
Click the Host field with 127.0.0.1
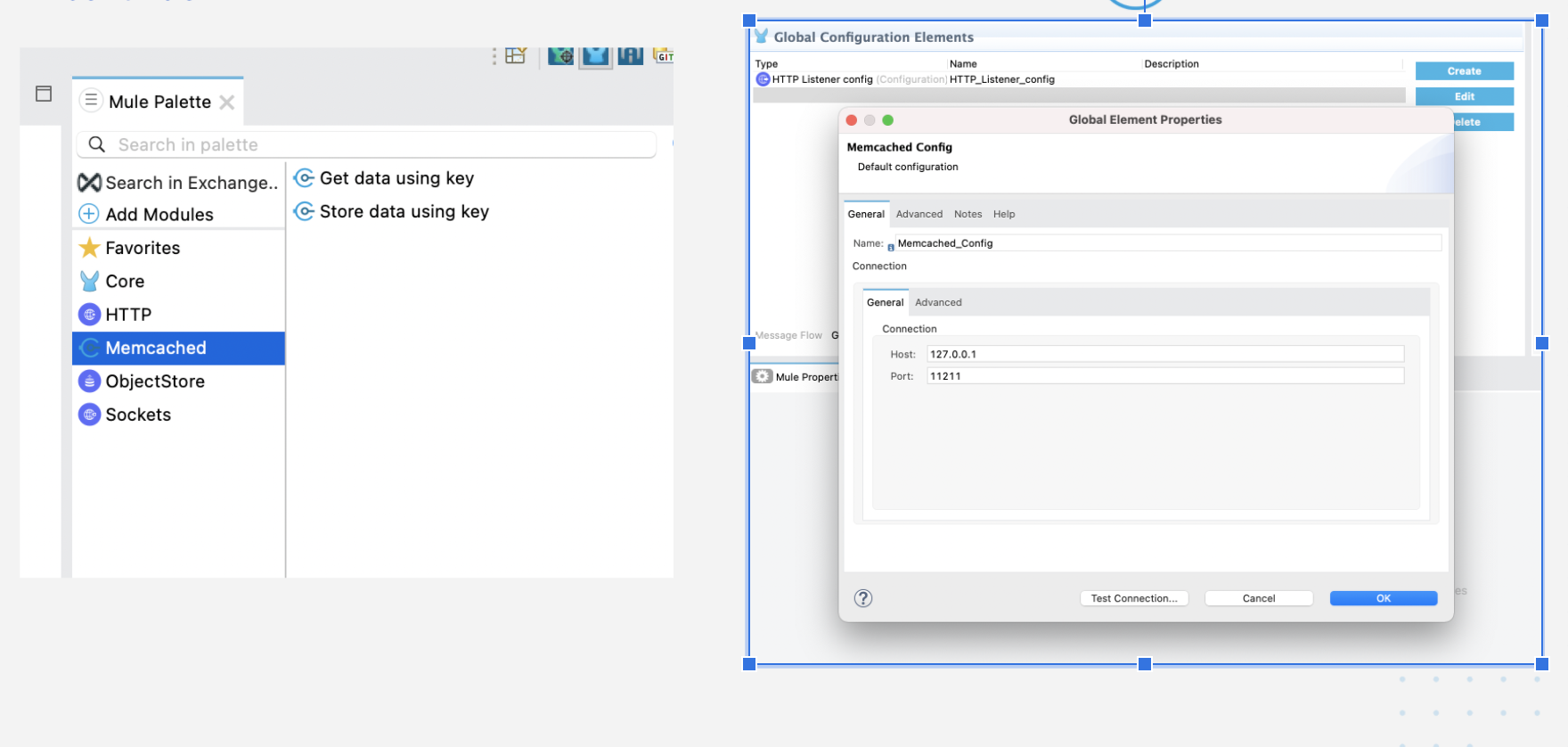[x=1165, y=354]
